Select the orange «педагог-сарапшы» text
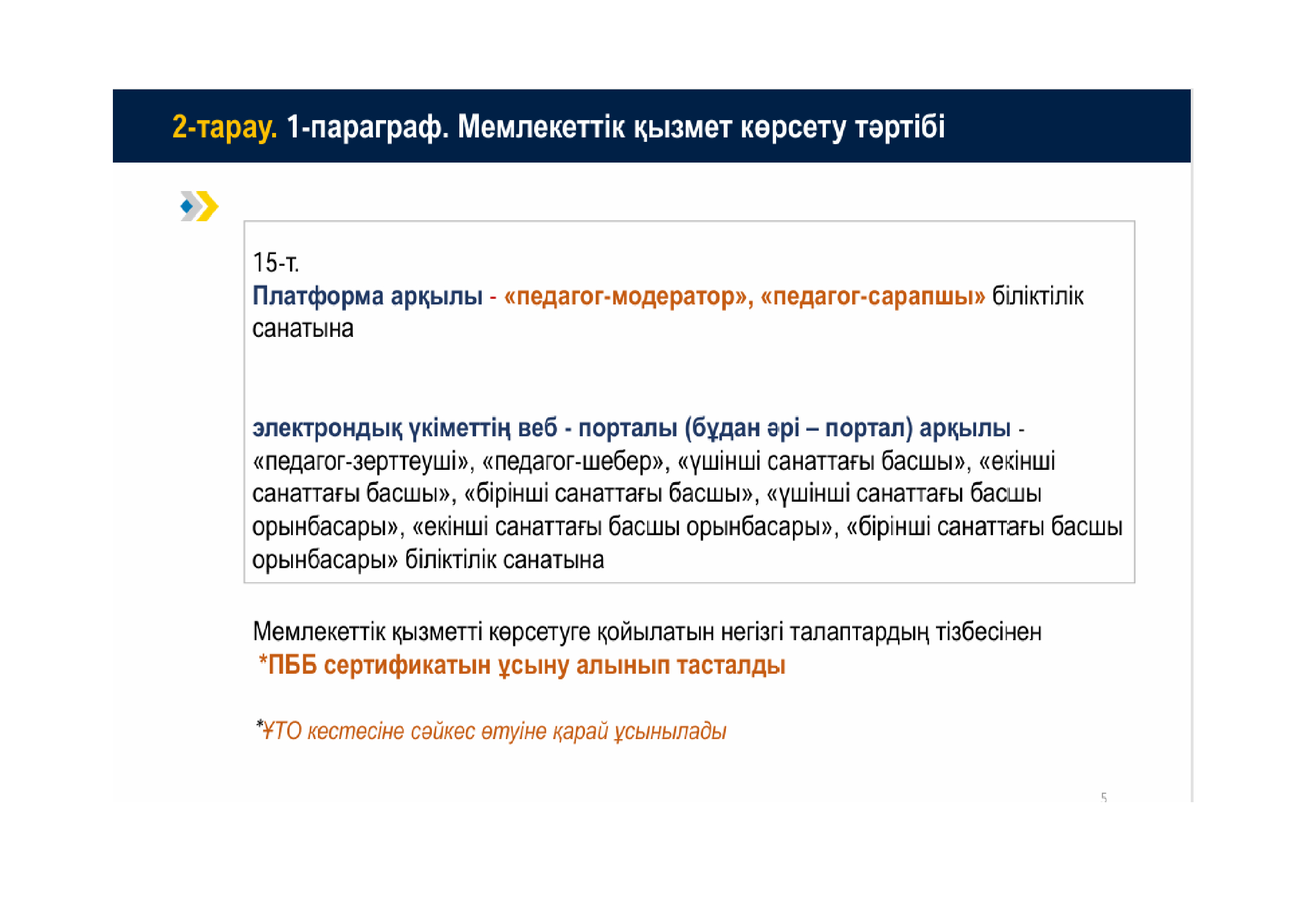 click(x=872, y=296)
